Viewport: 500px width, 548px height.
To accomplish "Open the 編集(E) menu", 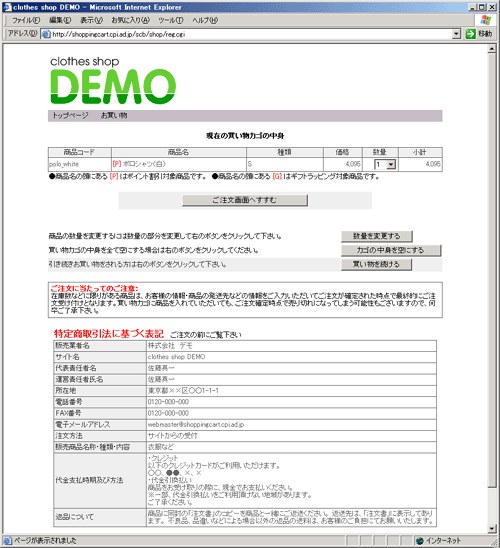I will (x=60, y=20).
